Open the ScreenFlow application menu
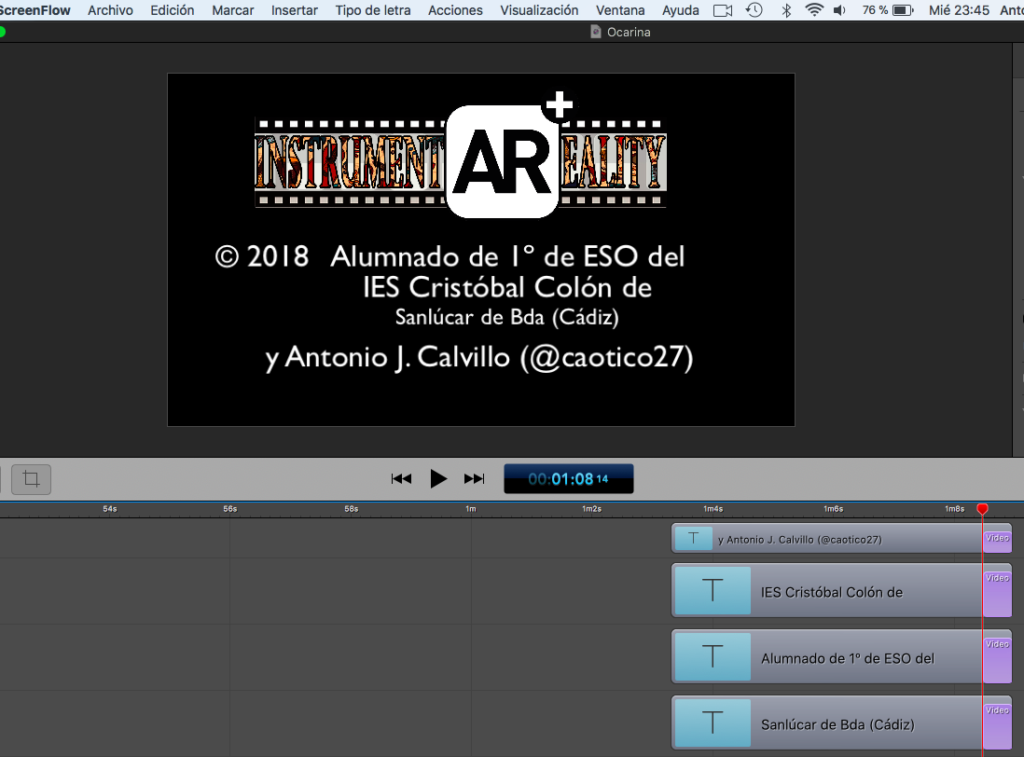This screenshot has height=757, width=1024. (35, 10)
